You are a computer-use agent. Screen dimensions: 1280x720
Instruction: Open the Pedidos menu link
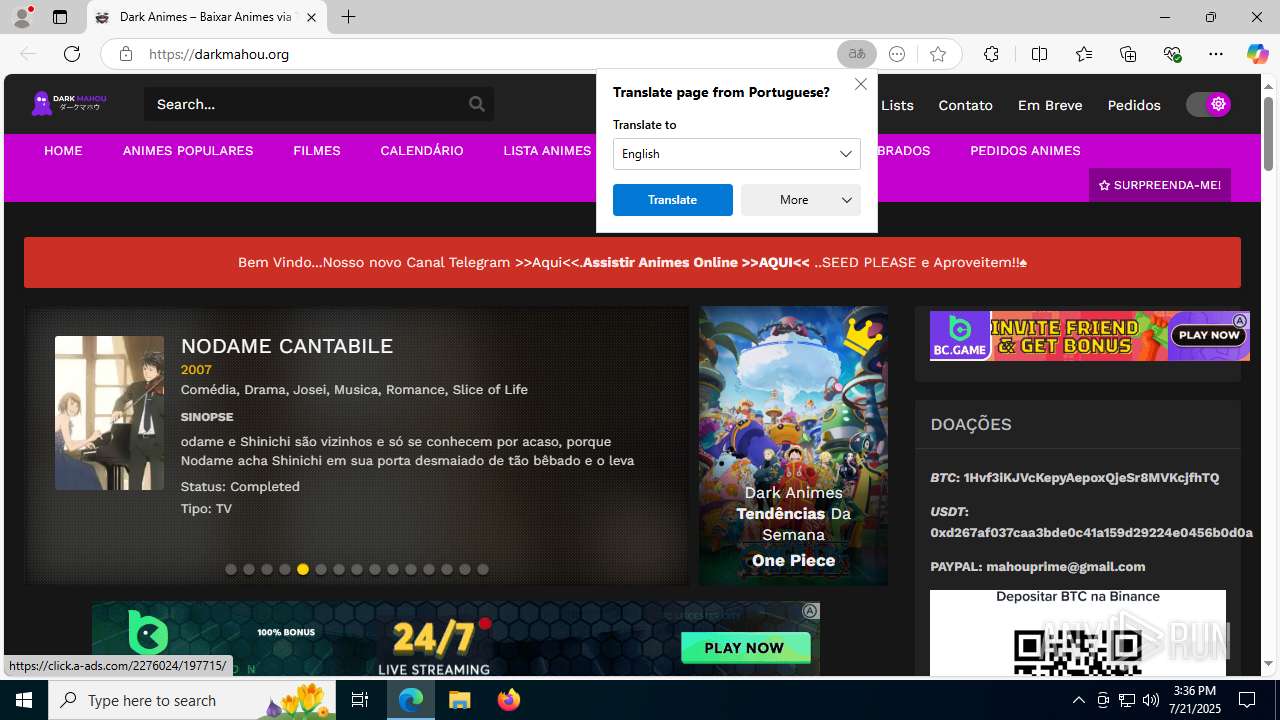[x=1134, y=105]
